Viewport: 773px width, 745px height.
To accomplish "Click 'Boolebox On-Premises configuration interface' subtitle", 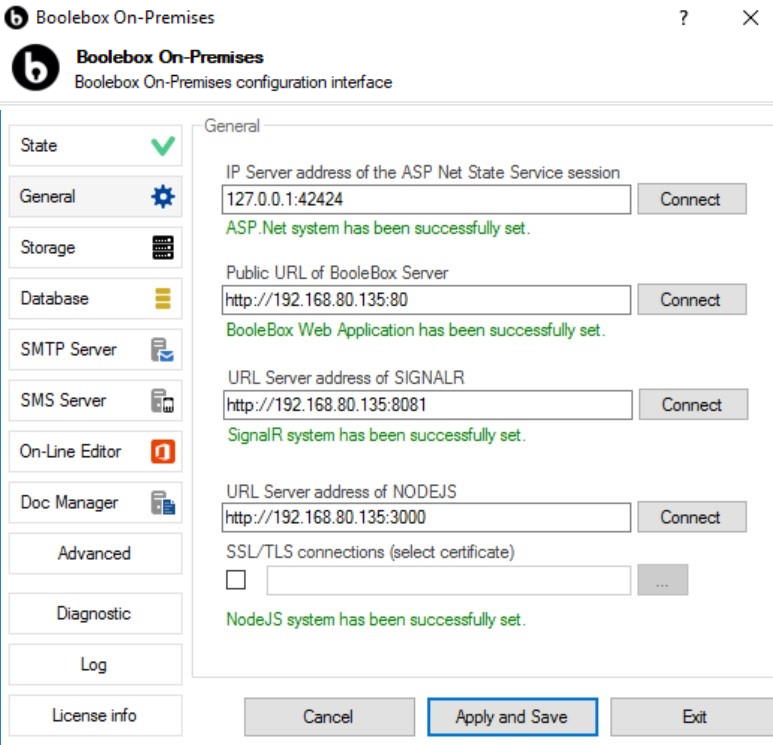I will coord(233,82).
